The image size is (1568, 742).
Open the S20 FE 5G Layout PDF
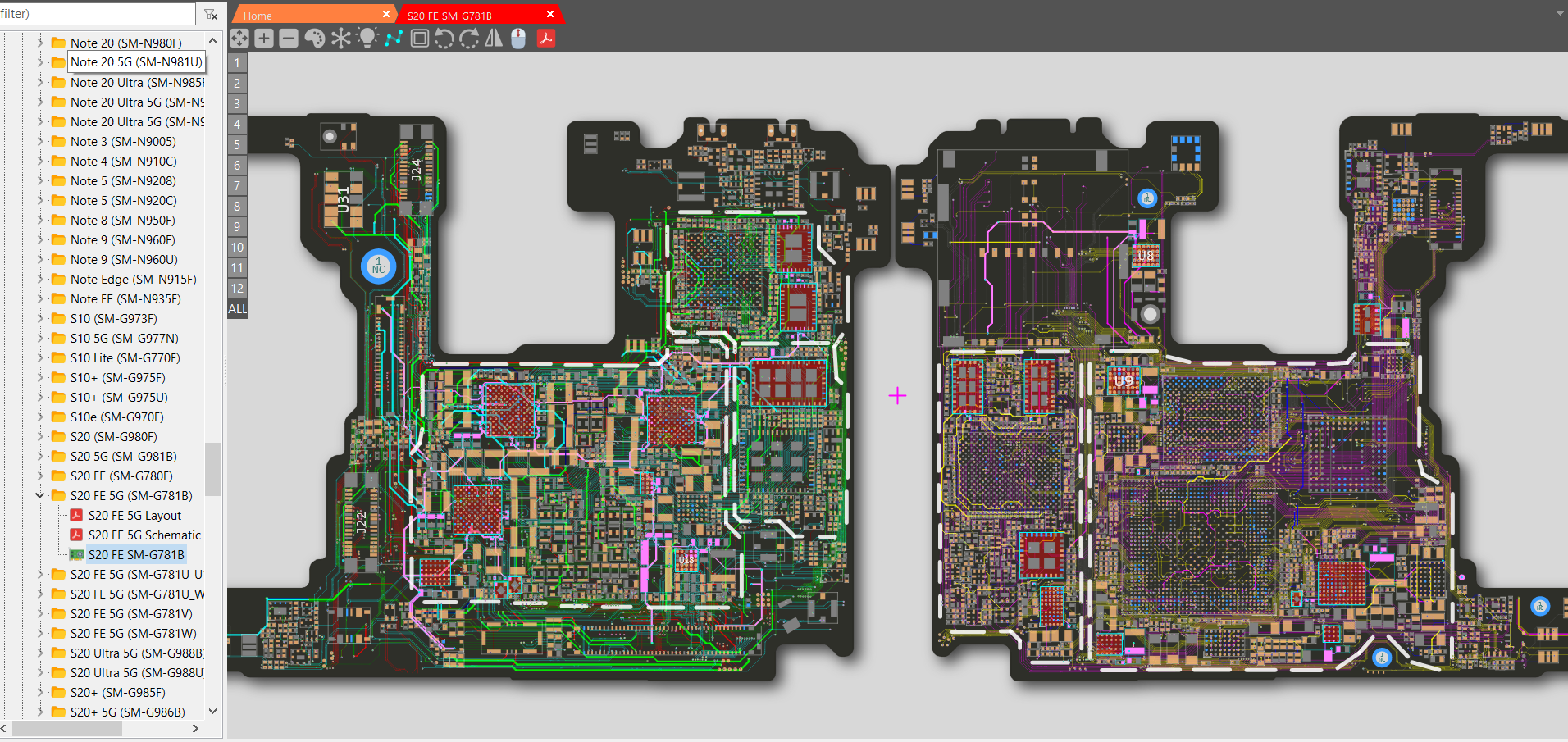pyautogui.click(x=134, y=515)
